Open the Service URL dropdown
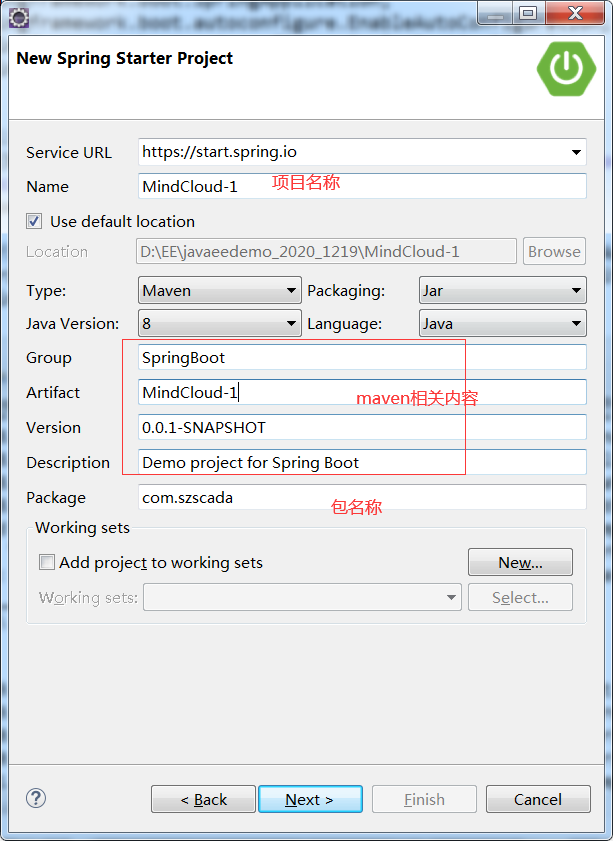 (x=576, y=152)
